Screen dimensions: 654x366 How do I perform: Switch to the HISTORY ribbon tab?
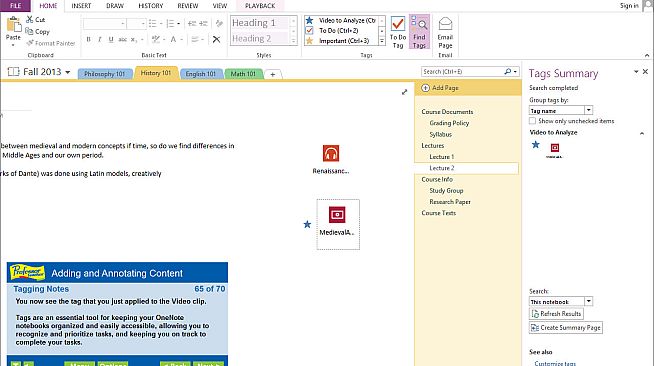click(x=151, y=6)
